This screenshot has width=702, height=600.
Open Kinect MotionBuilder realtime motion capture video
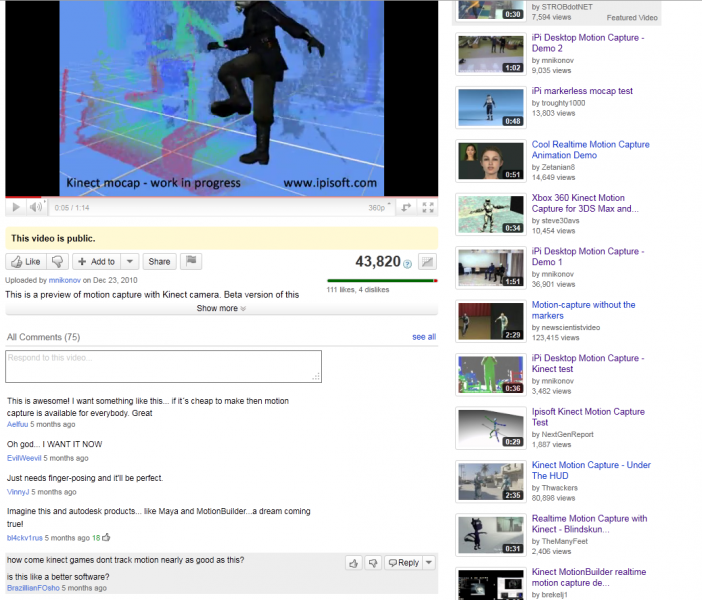[x=589, y=577]
